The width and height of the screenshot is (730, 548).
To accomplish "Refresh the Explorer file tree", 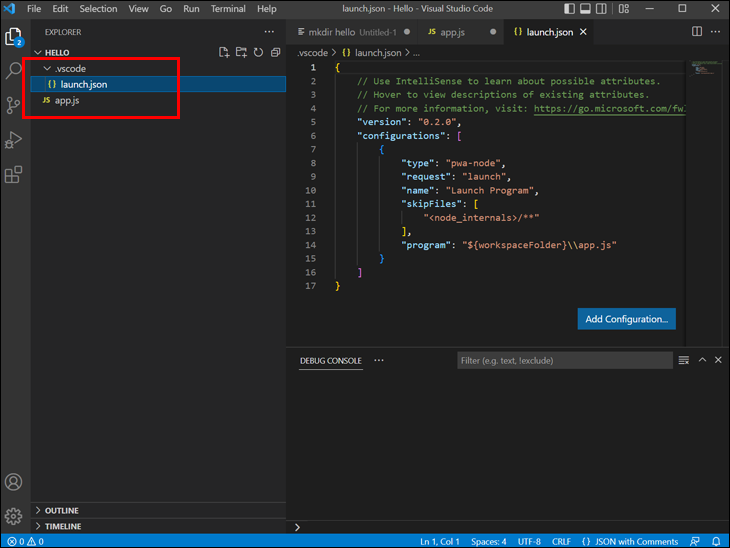I will point(258,52).
